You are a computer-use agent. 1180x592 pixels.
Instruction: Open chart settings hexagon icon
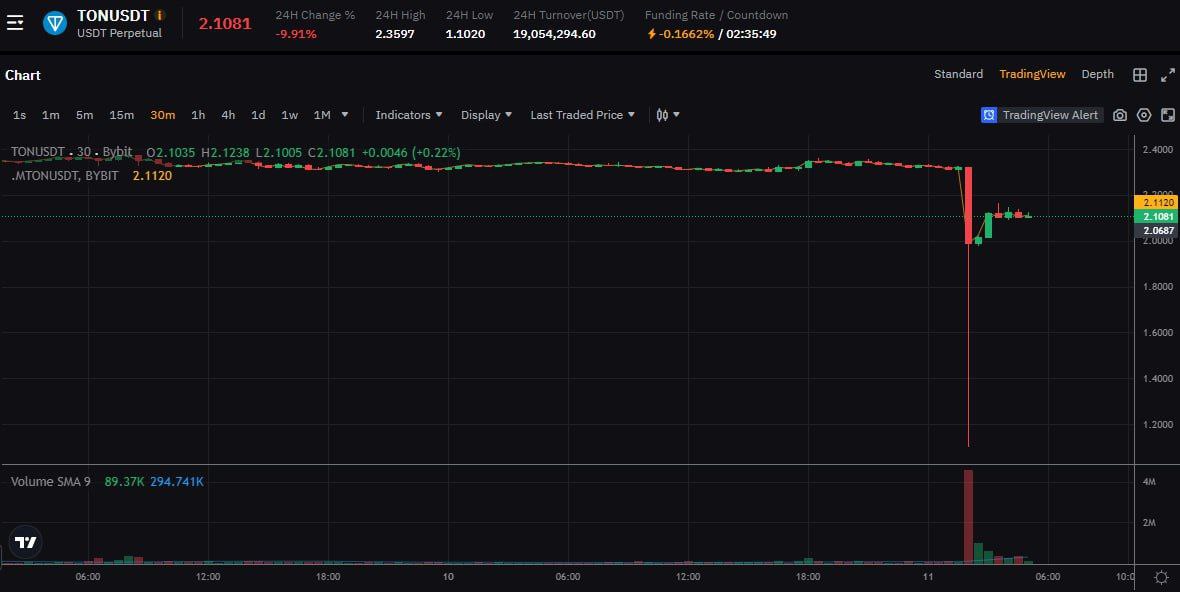pos(1144,115)
